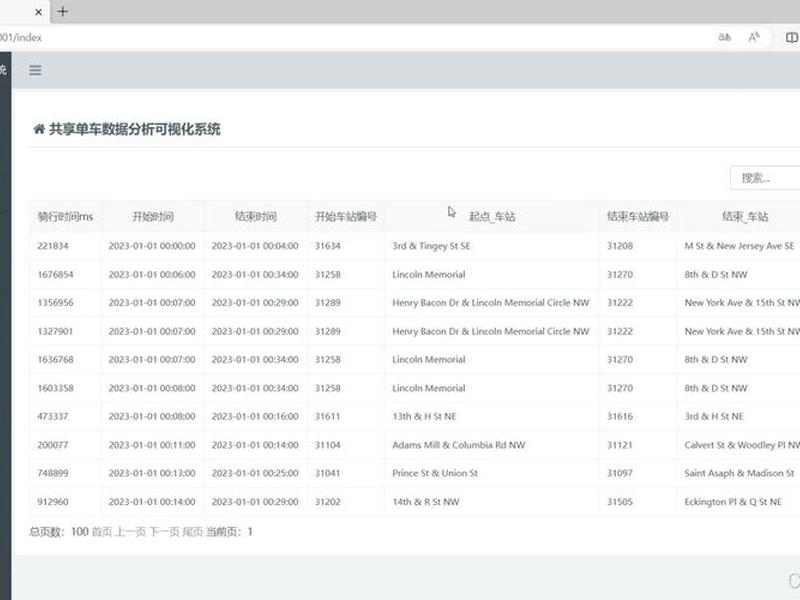This screenshot has height=600, width=800.
Task: Sort by 骑行时间ms column header
Action: [65, 217]
